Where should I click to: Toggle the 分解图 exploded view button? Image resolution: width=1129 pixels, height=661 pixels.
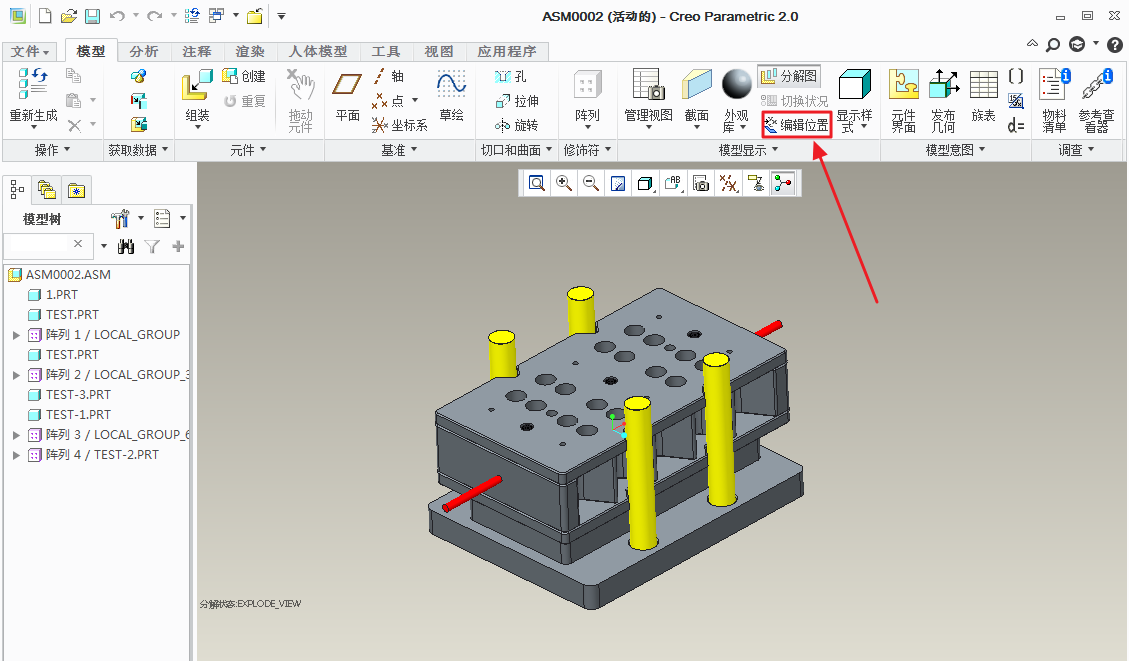789,76
